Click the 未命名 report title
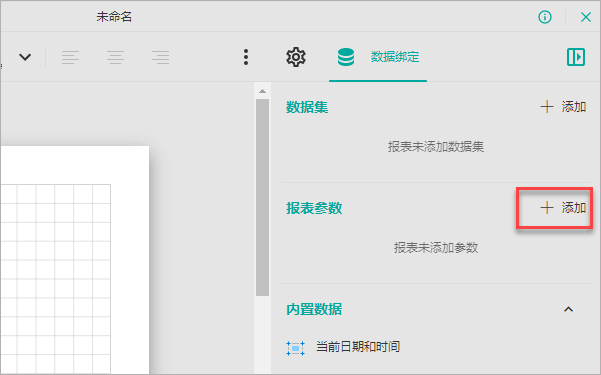The height and width of the screenshot is (375, 601). (x=114, y=17)
